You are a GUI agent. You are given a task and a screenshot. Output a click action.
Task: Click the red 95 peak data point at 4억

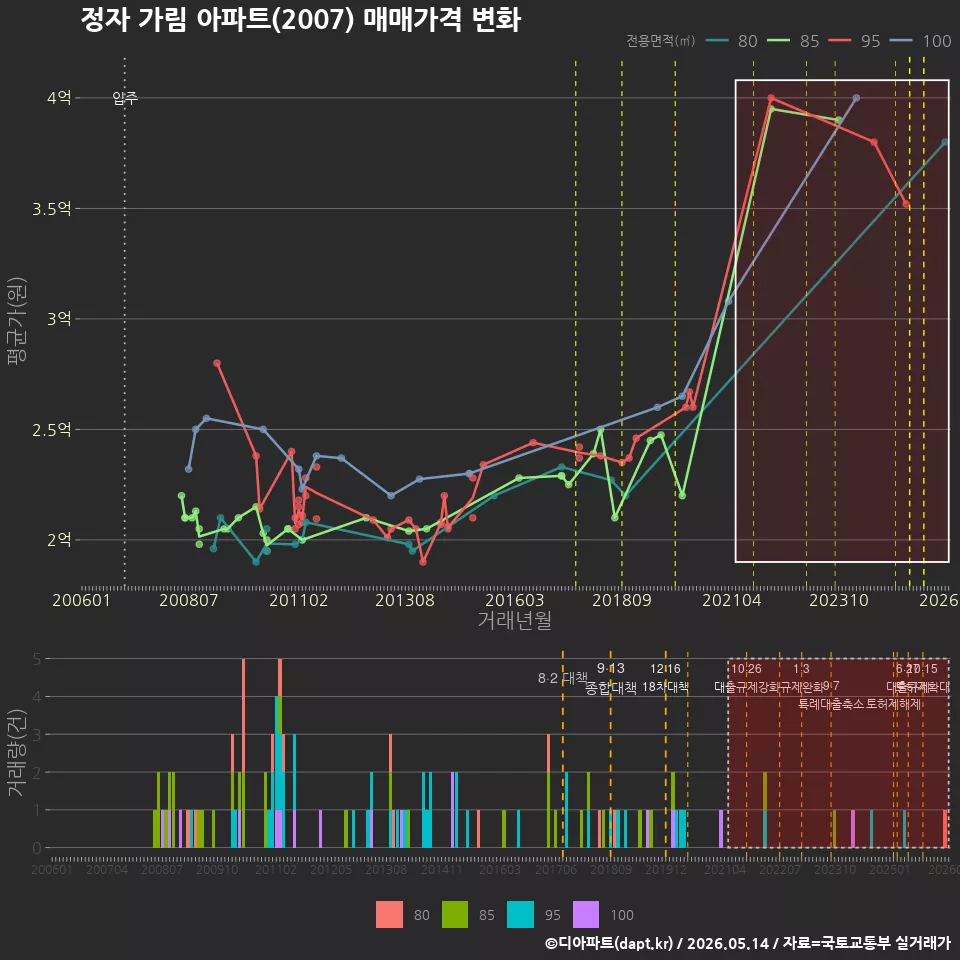(771, 98)
